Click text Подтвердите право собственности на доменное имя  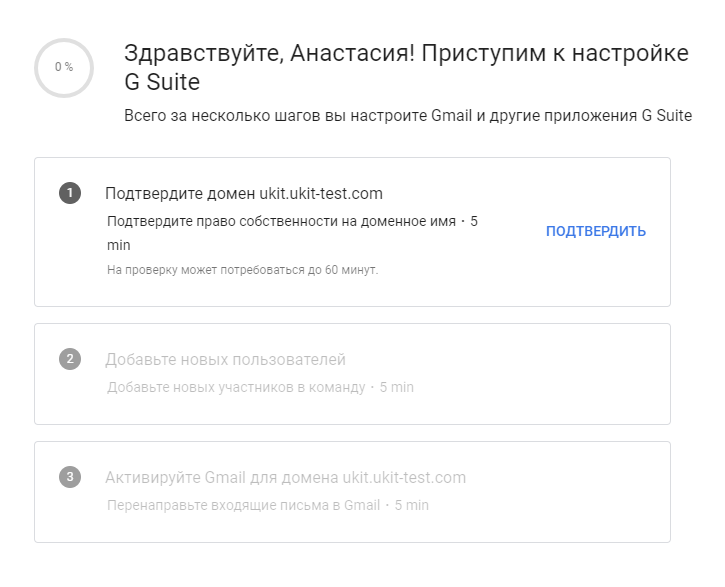point(281,221)
